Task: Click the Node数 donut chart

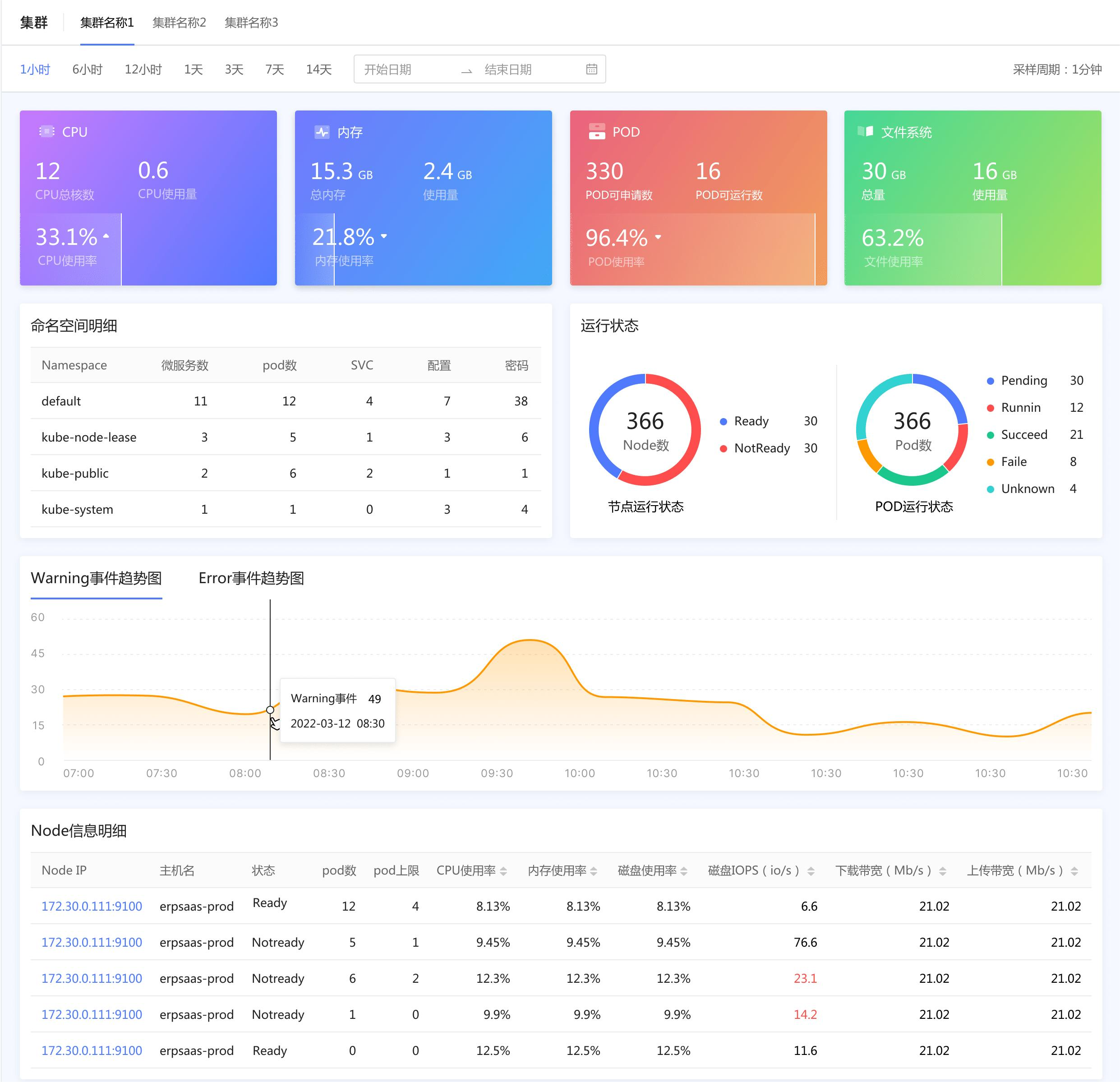Action: 645,430
